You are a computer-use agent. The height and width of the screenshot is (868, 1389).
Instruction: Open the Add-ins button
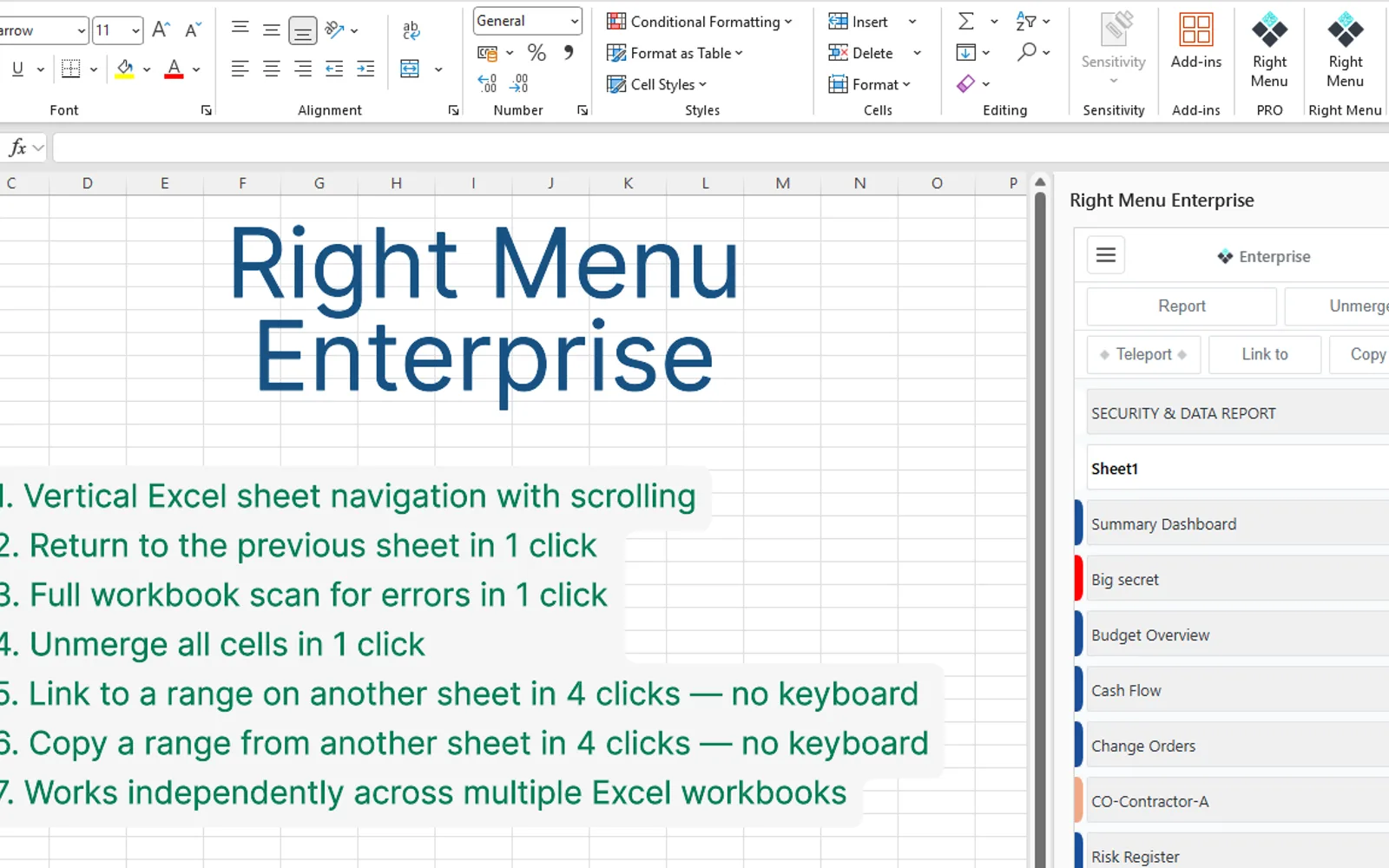[1196, 41]
